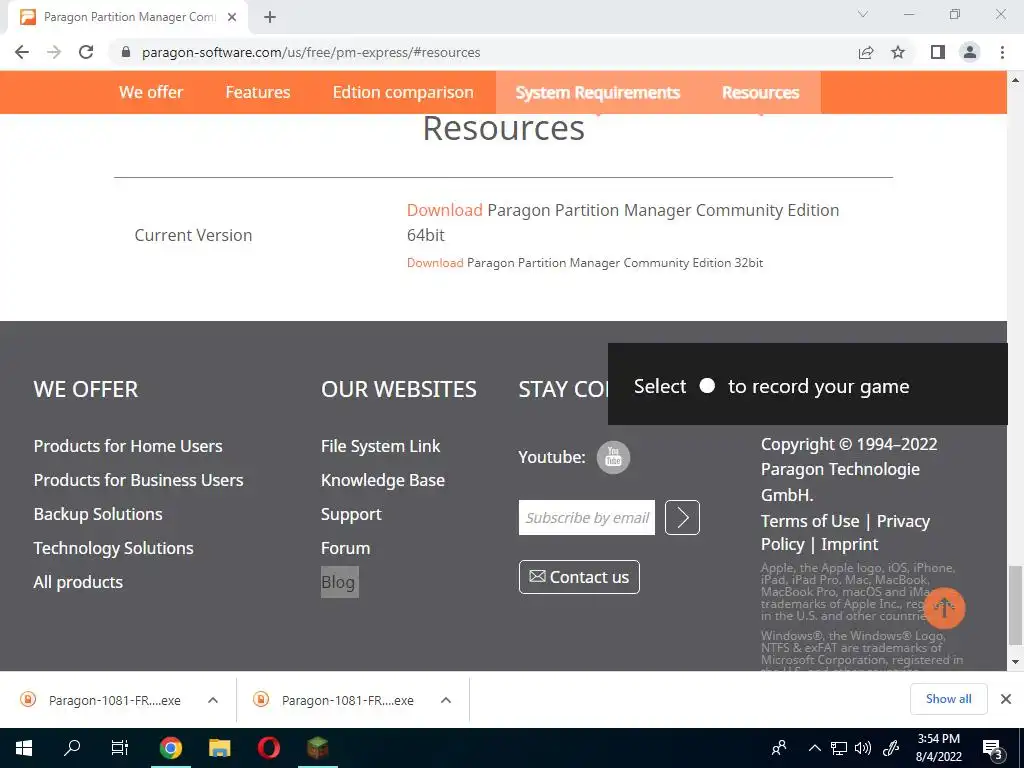
Task: Visit the Knowledge Base
Action: click(x=383, y=480)
